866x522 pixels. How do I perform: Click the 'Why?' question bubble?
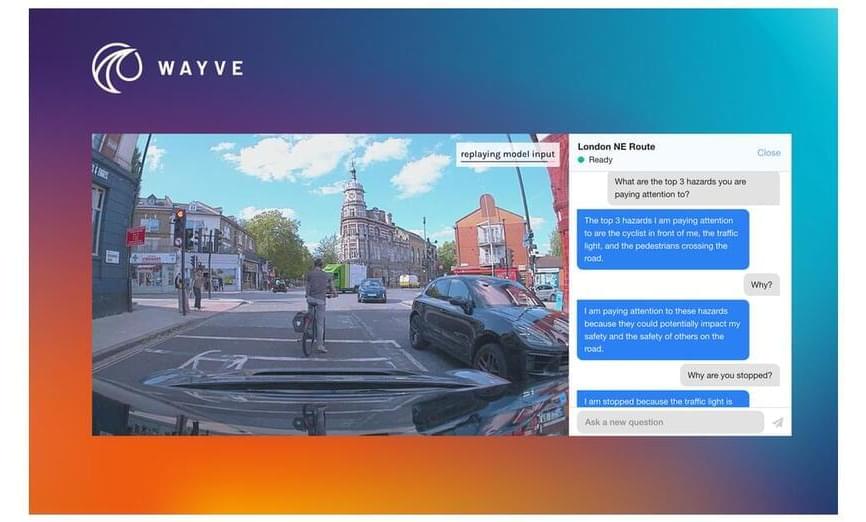click(761, 285)
